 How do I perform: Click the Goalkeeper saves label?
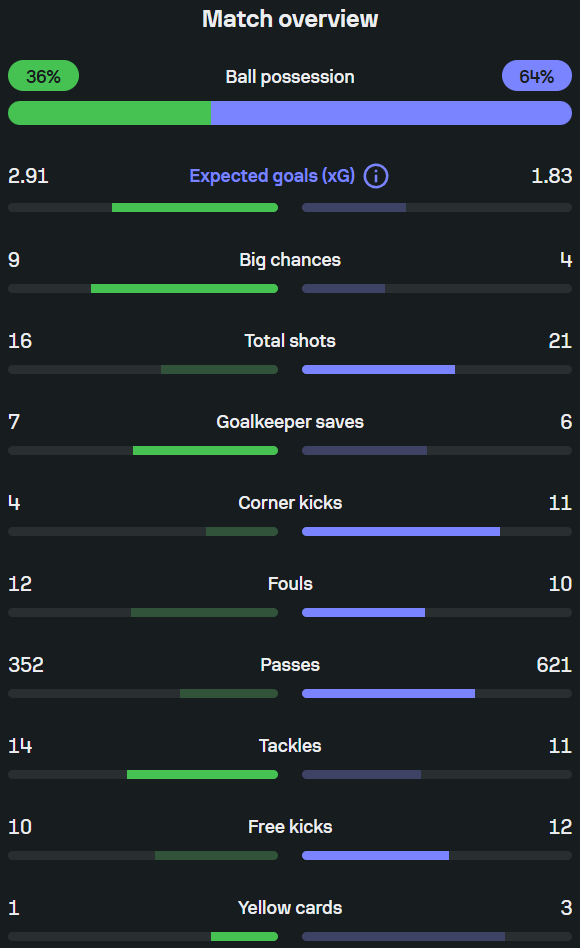tap(290, 422)
